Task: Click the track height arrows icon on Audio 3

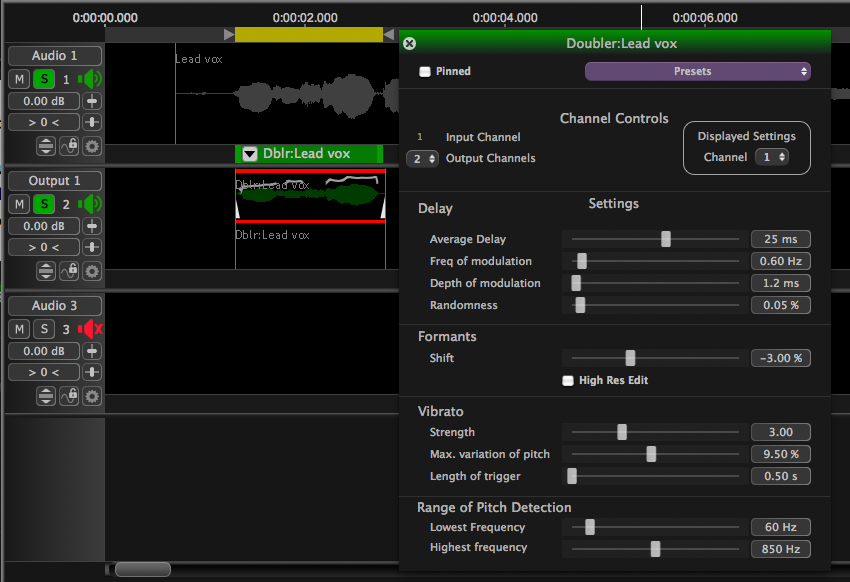Action: (46, 396)
